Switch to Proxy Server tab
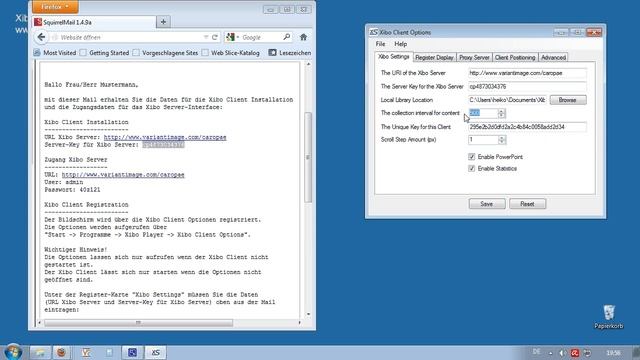This screenshot has width=640, height=360. pos(474,58)
